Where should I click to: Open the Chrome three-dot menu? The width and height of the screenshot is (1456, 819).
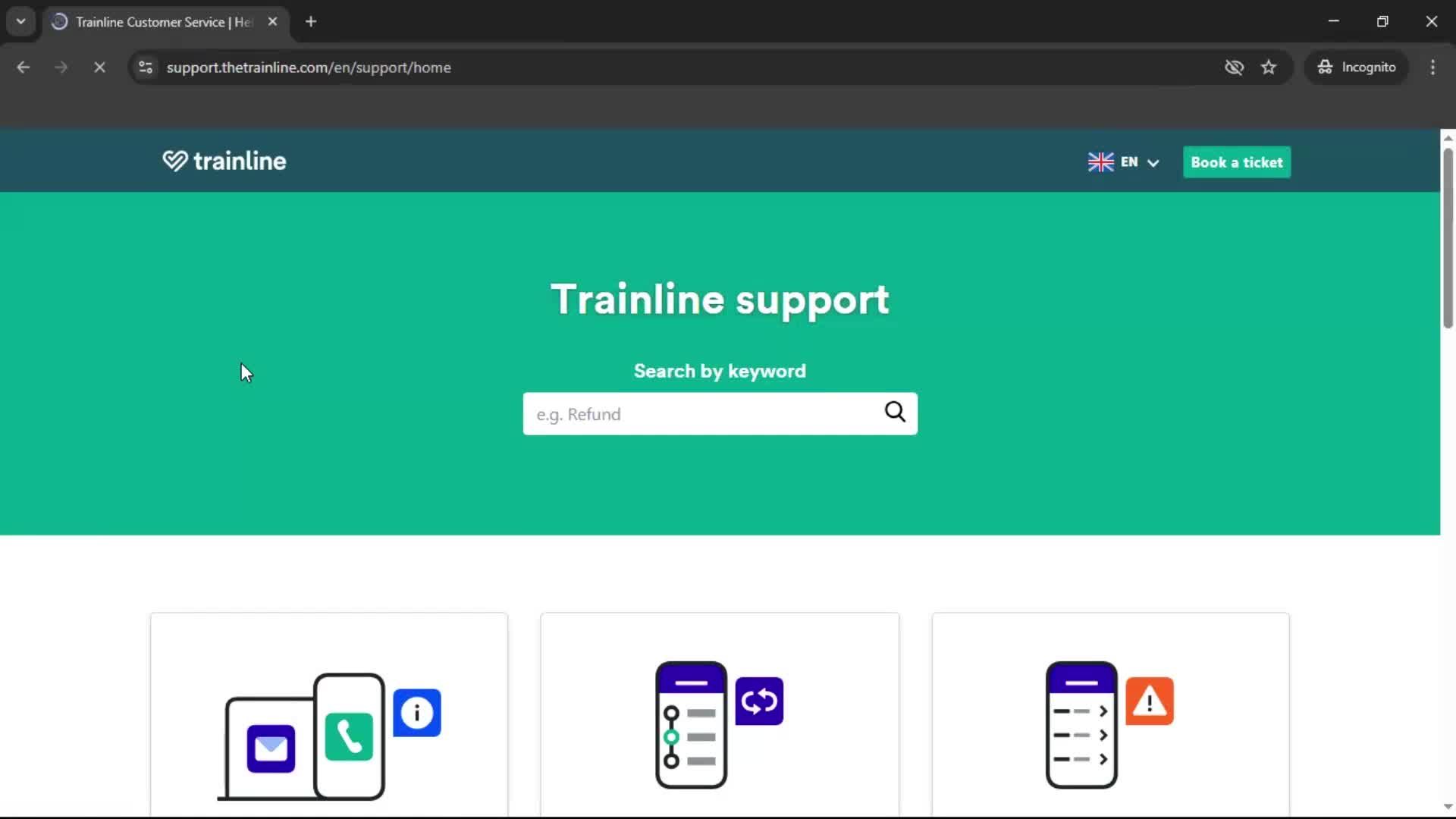(1432, 67)
